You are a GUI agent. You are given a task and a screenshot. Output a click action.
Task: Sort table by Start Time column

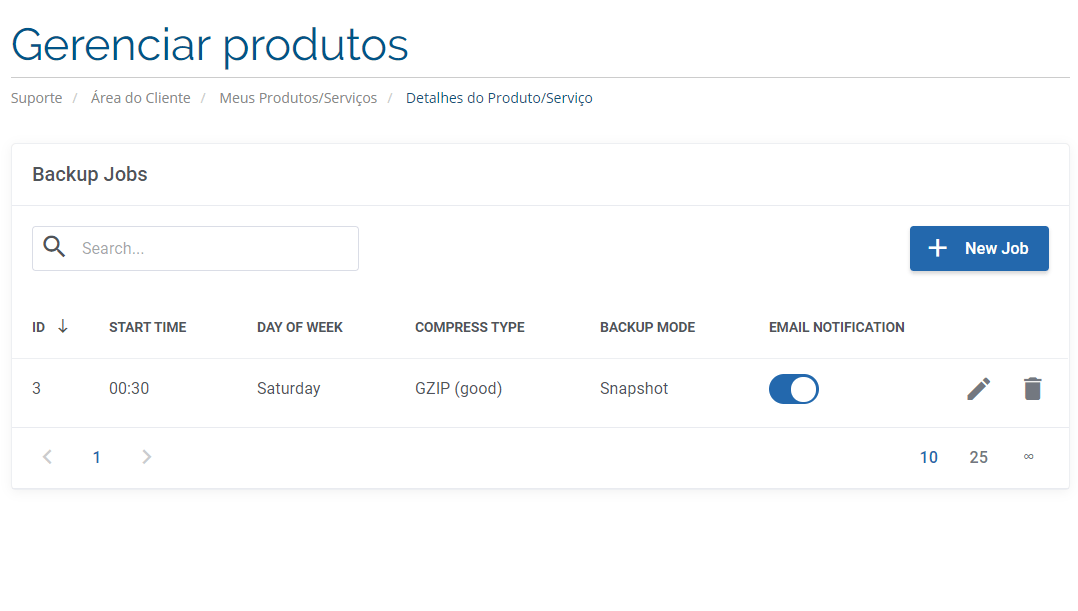coord(147,327)
